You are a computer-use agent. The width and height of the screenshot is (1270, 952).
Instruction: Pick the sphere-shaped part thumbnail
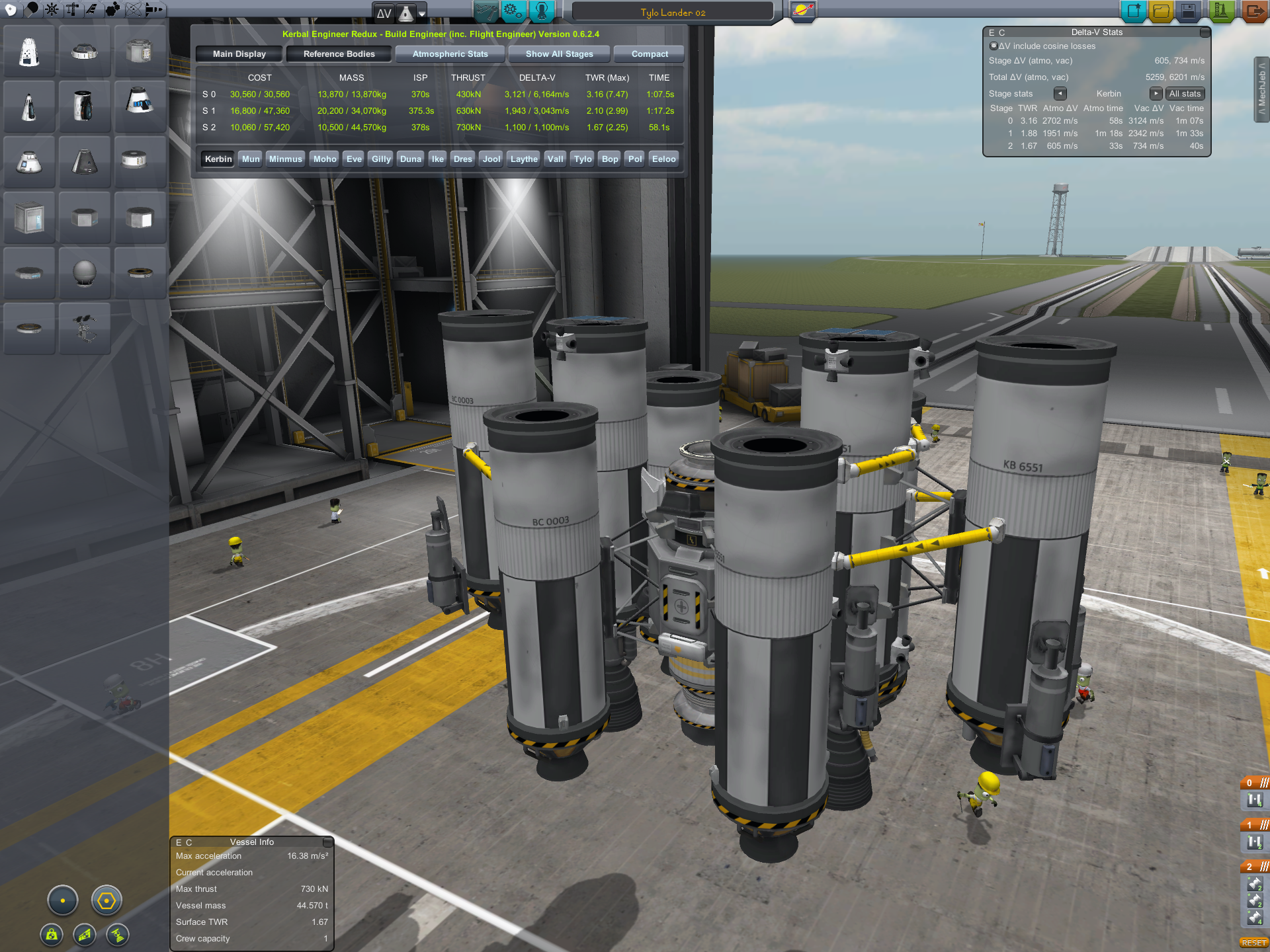[x=85, y=273]
